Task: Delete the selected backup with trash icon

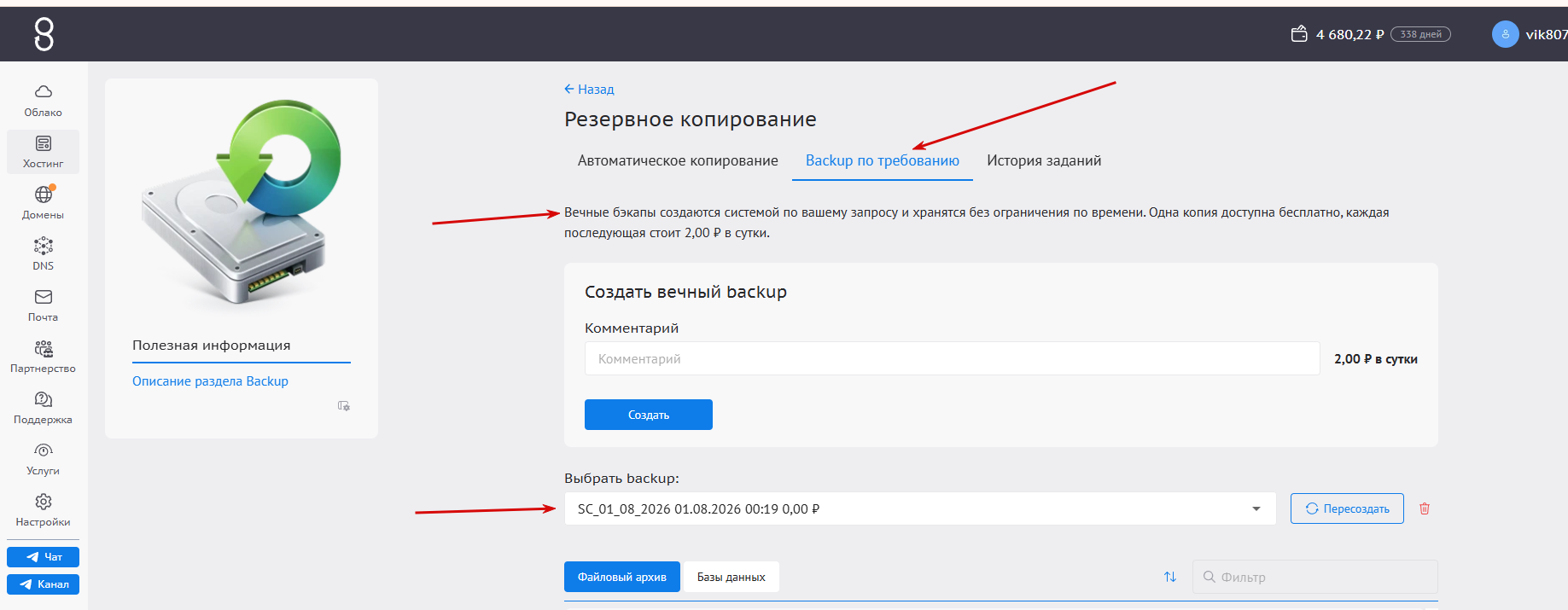Action: tap(1425, 508)
